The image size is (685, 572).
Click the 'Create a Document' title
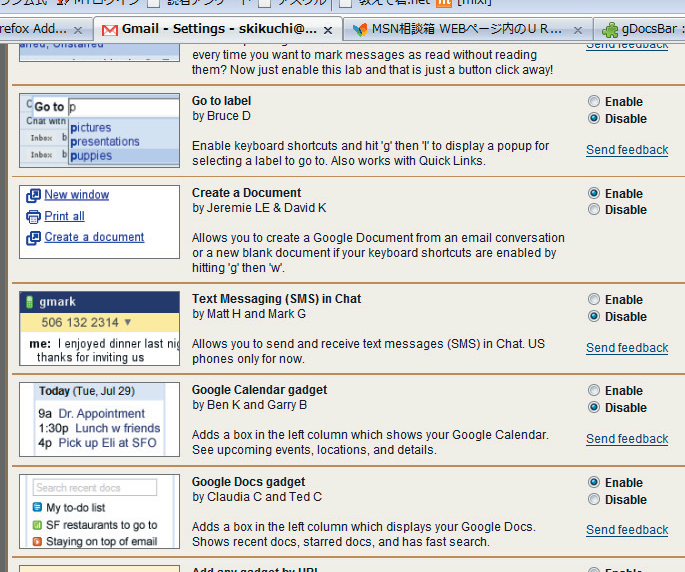pos(246,193)
